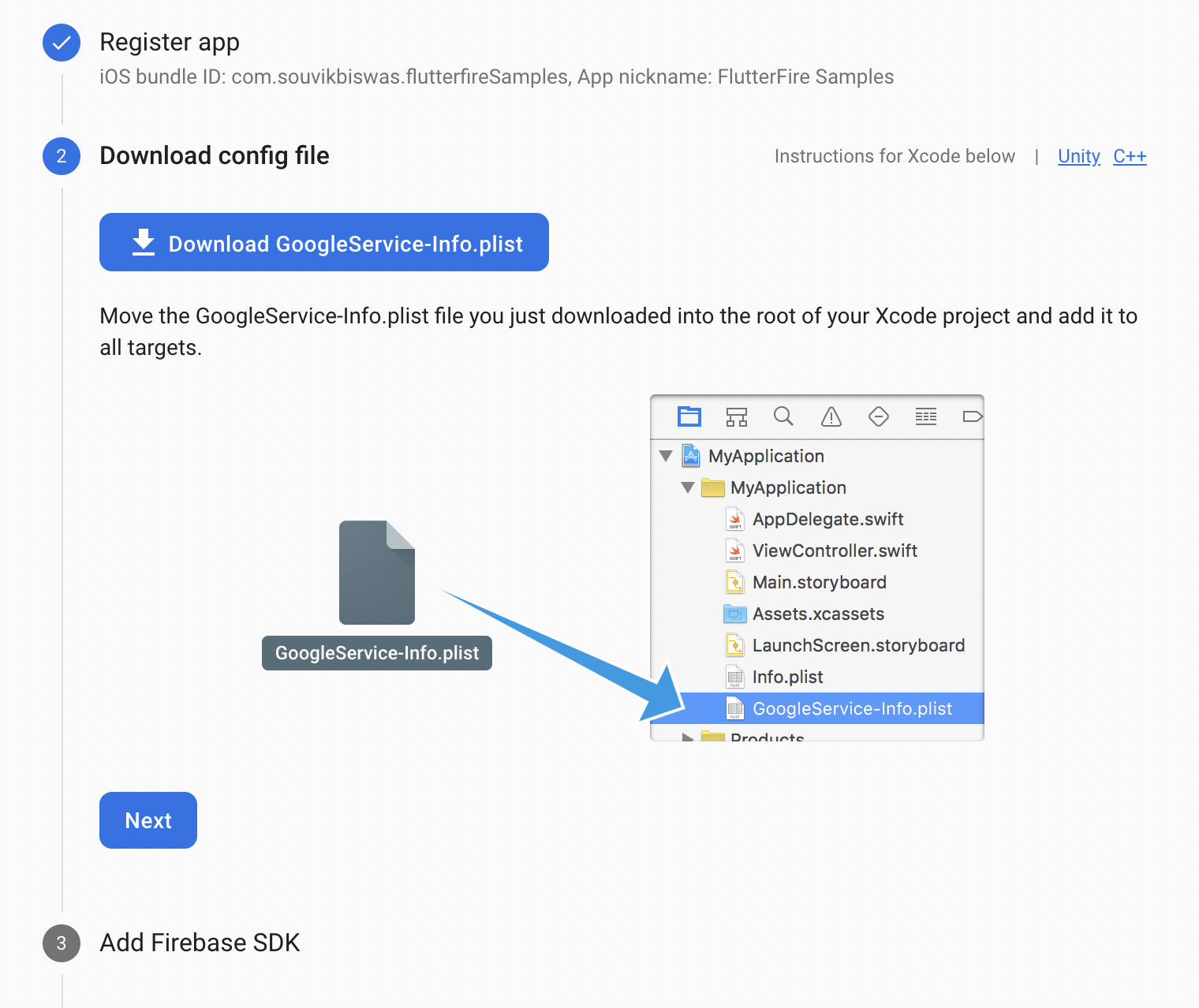This screenshot has height=1008, width=1199.
Task: Select the Xcode breakpoint navigator icon
Action: (x=973, y=416)
